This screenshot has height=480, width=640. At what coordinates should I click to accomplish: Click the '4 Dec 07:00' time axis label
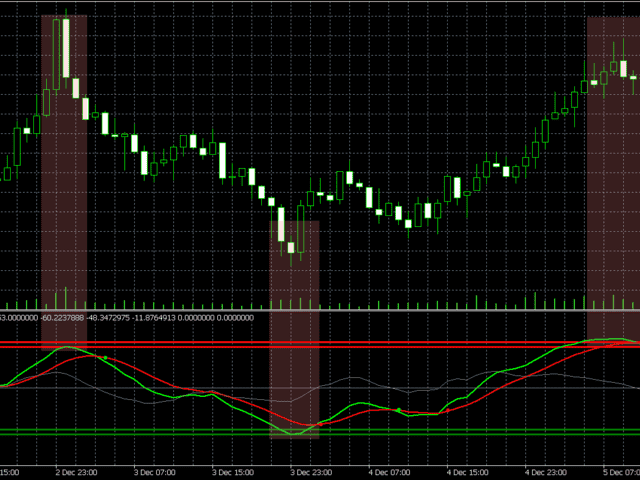(x=389, y=472)
